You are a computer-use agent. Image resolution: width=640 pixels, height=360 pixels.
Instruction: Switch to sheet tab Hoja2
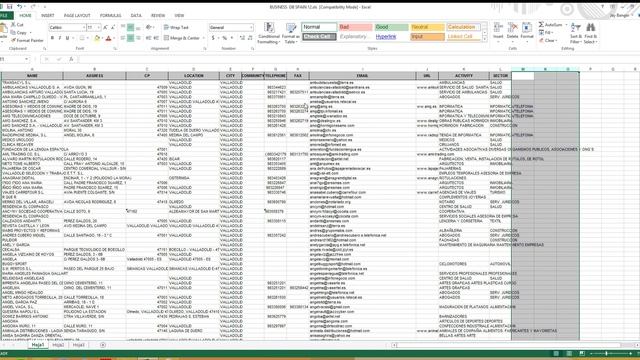point(58,345)
